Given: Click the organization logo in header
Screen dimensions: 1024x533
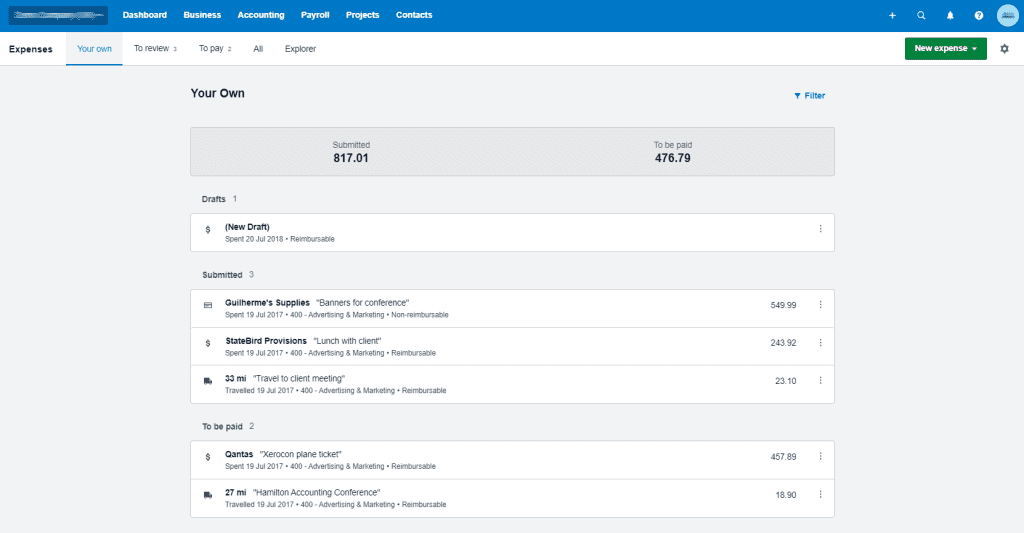Looking at the screenshot, I should tap(58, 15).
